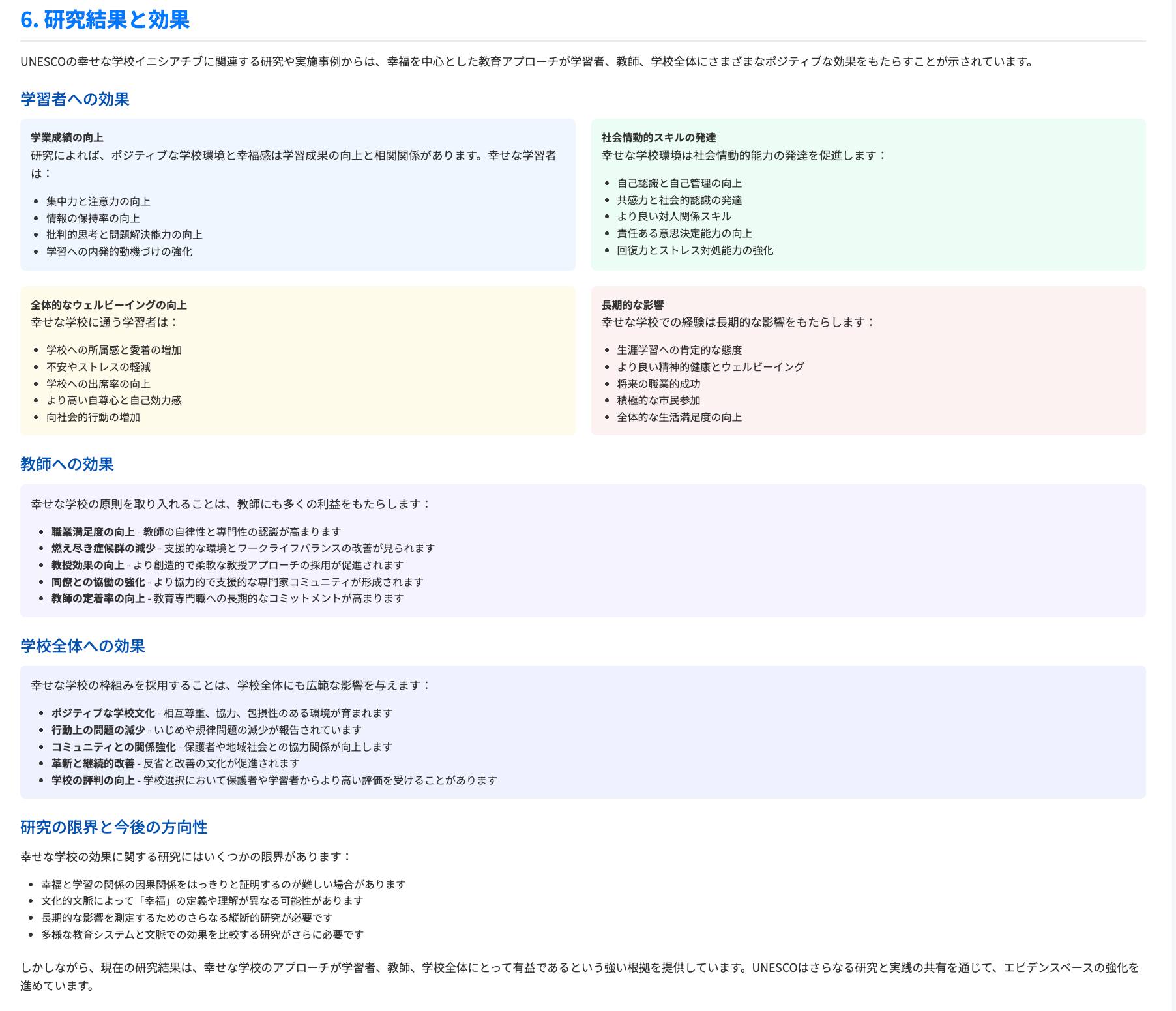The image size is (1176, 1011).
Task: Select the 学習者への効果 subheading
Action: coord(75,99)
